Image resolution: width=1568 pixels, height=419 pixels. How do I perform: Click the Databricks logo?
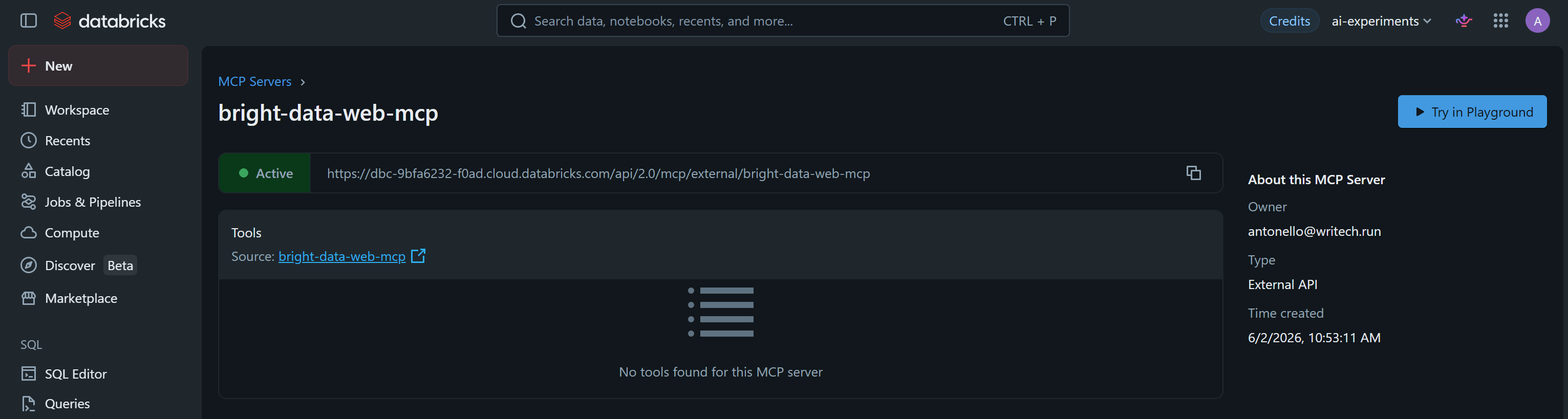point(110,20)
